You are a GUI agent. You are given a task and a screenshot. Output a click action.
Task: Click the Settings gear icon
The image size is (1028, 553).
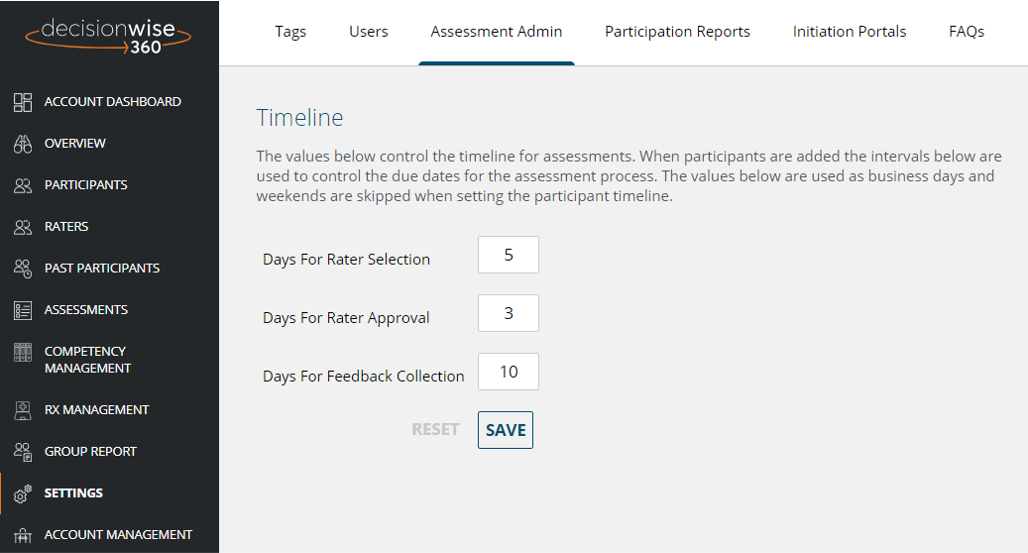tap(23, 494)
